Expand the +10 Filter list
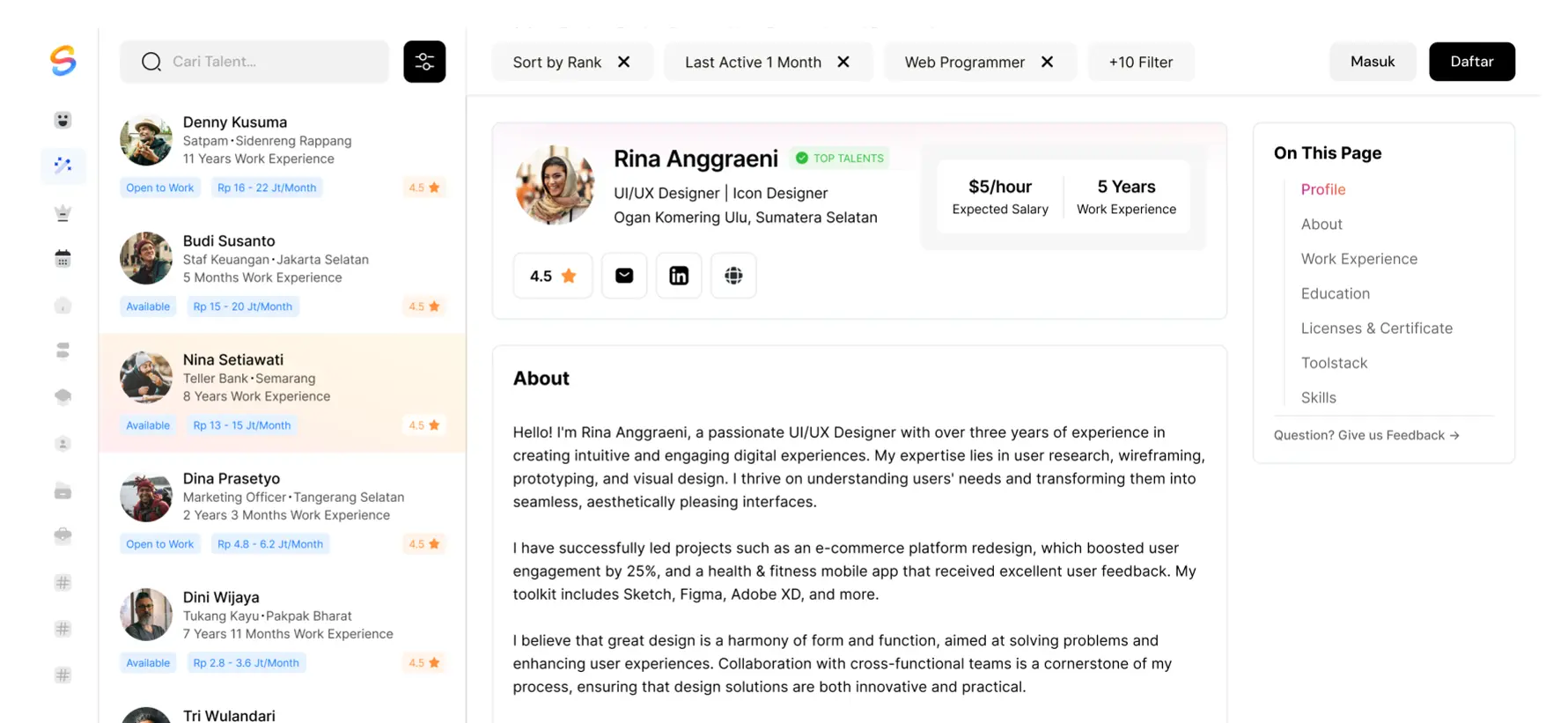This screenshot has width=1568, height=723. [x=1141, y=62]
